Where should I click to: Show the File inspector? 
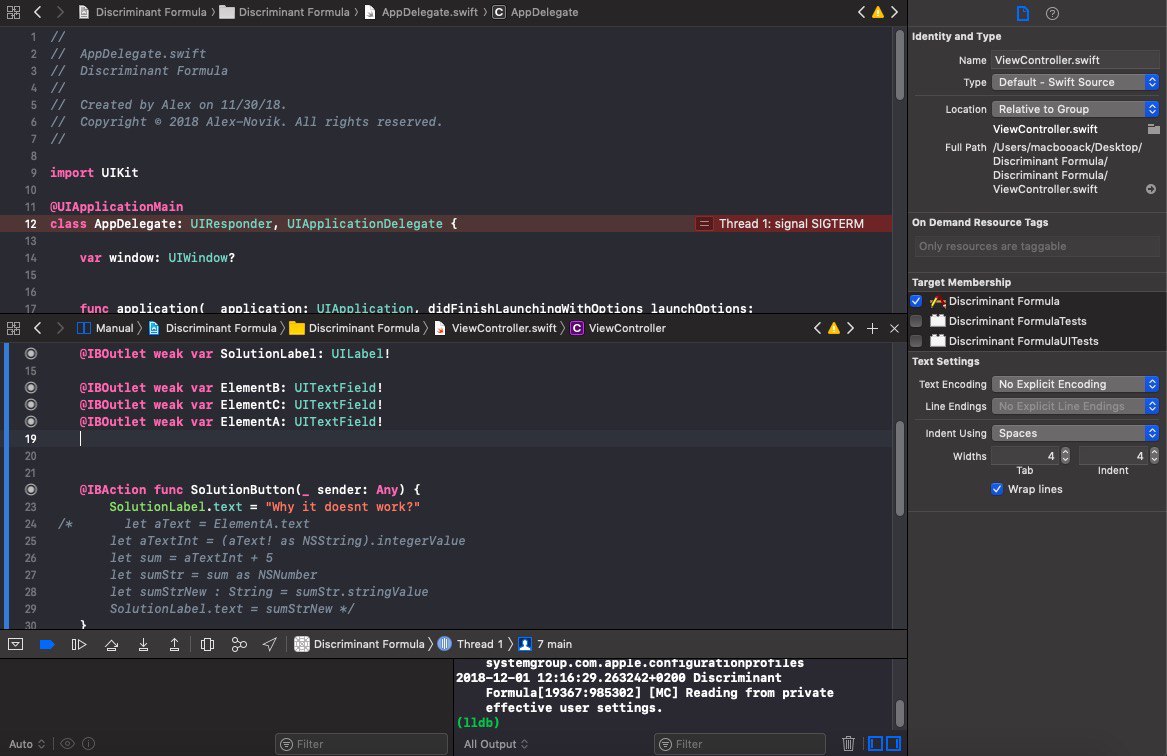[x=1023, y=13]
